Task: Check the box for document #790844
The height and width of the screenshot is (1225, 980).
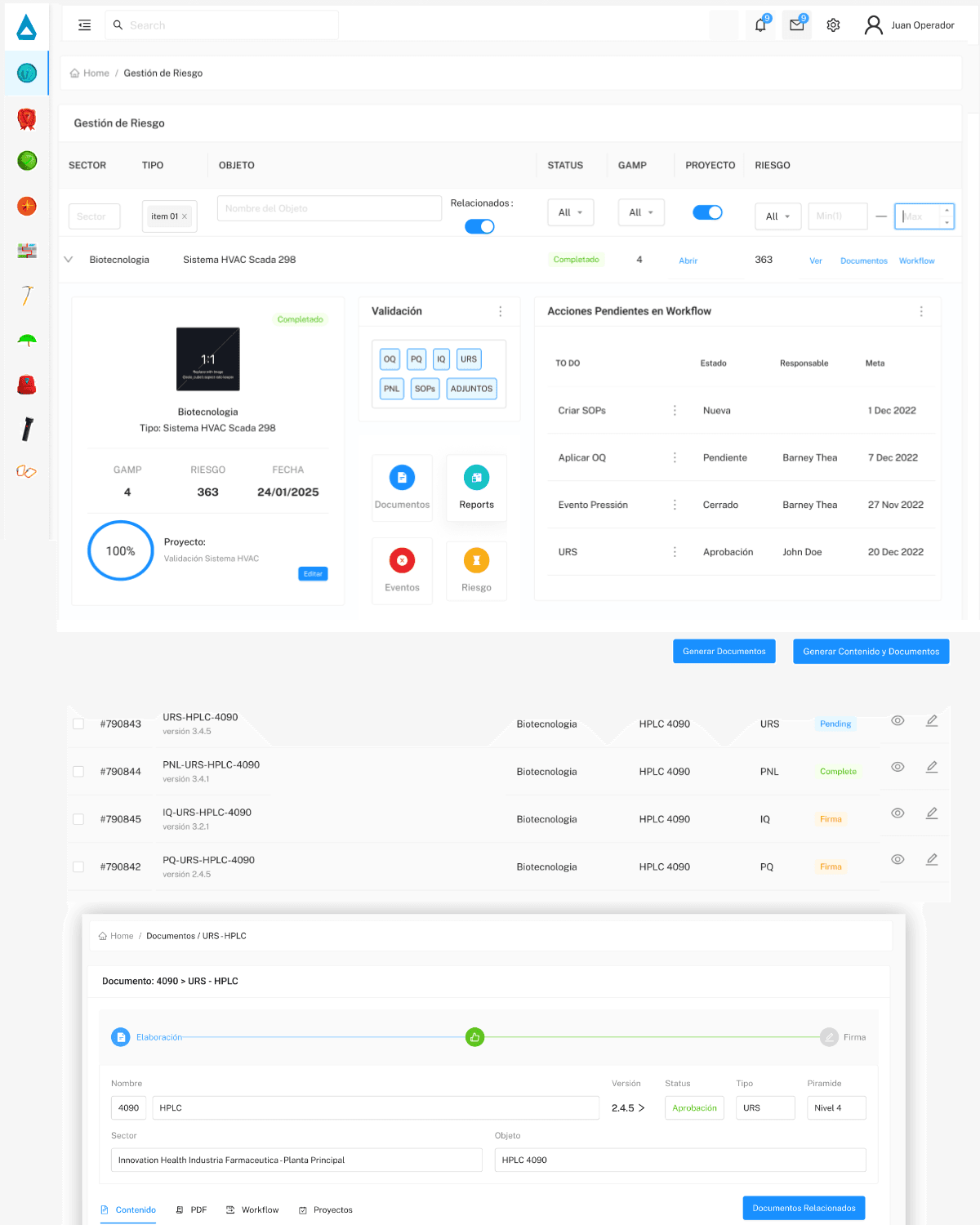Action: tap(78, 772)
